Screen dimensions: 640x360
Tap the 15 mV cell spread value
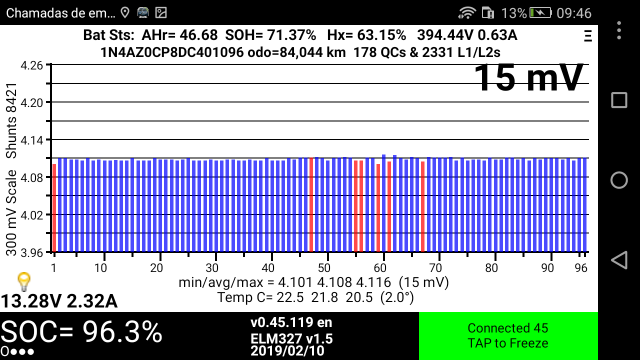click(528, 78)
